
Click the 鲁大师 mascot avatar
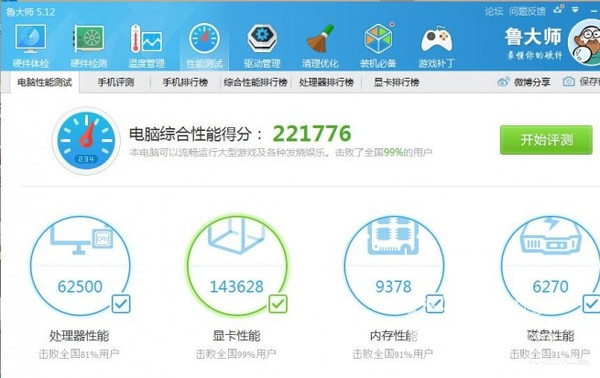(584, 42)
